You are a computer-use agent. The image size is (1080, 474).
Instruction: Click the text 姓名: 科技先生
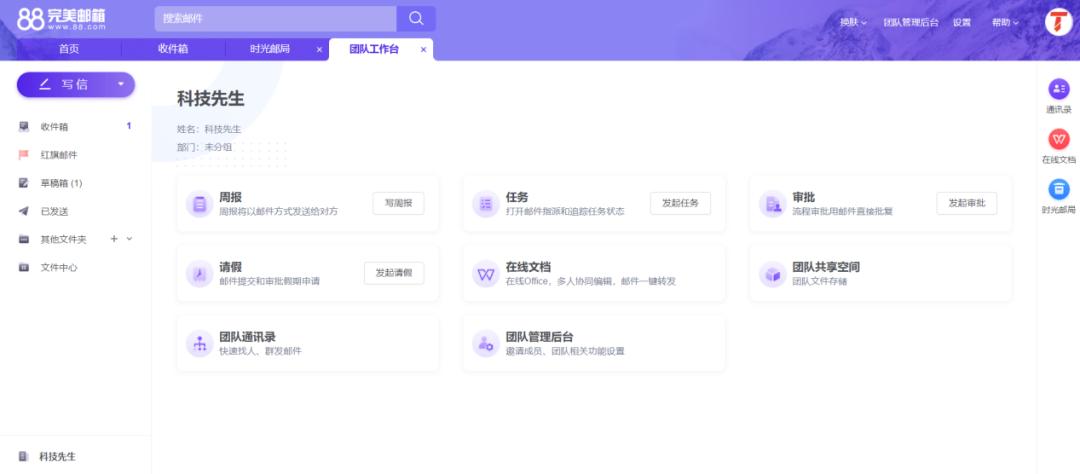click(209, 129)
